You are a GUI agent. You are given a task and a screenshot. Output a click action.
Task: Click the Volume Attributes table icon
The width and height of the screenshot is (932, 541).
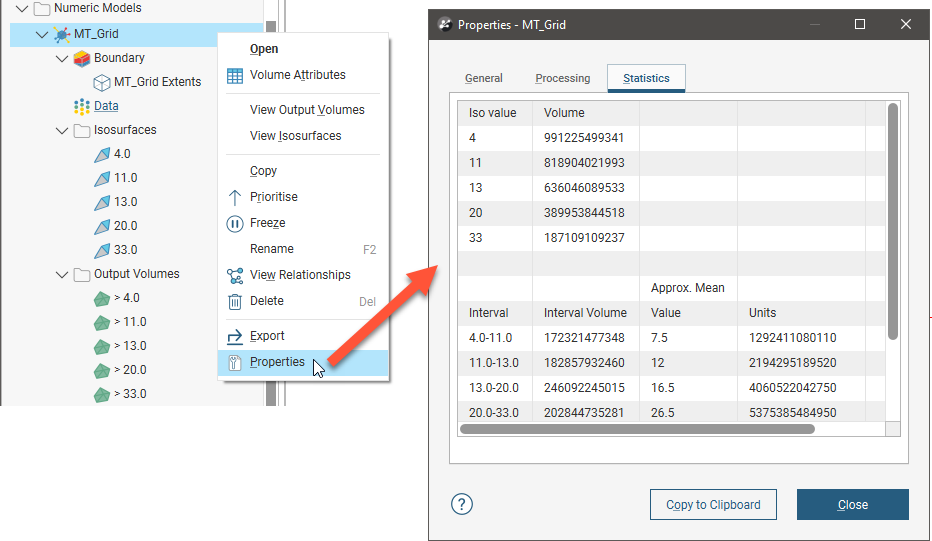coord(235,75)
